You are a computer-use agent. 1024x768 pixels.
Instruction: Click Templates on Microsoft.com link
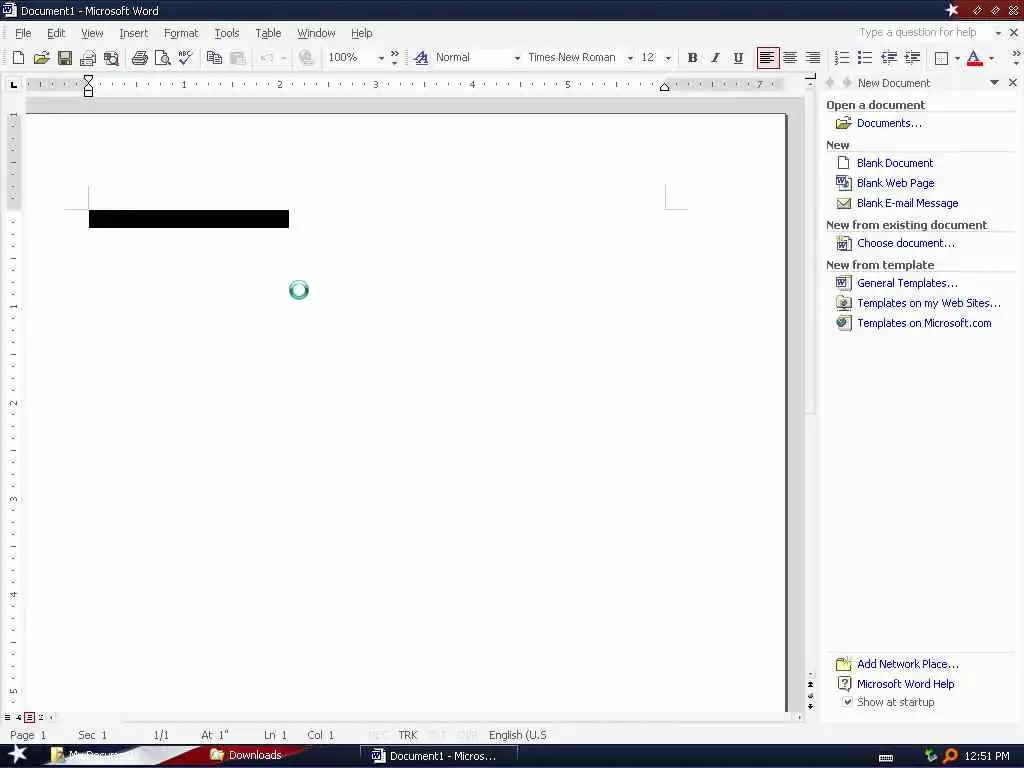tap(924, 323)
